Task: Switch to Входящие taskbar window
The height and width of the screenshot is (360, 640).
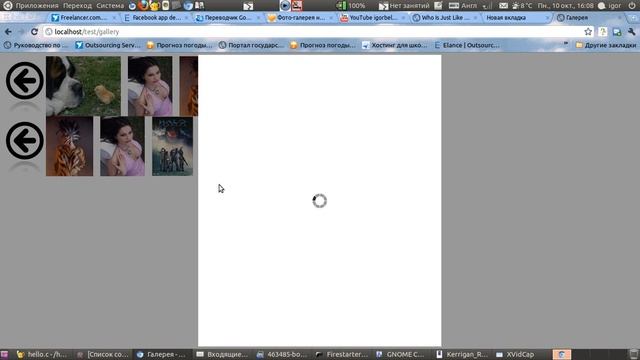Action: [222, 354]
